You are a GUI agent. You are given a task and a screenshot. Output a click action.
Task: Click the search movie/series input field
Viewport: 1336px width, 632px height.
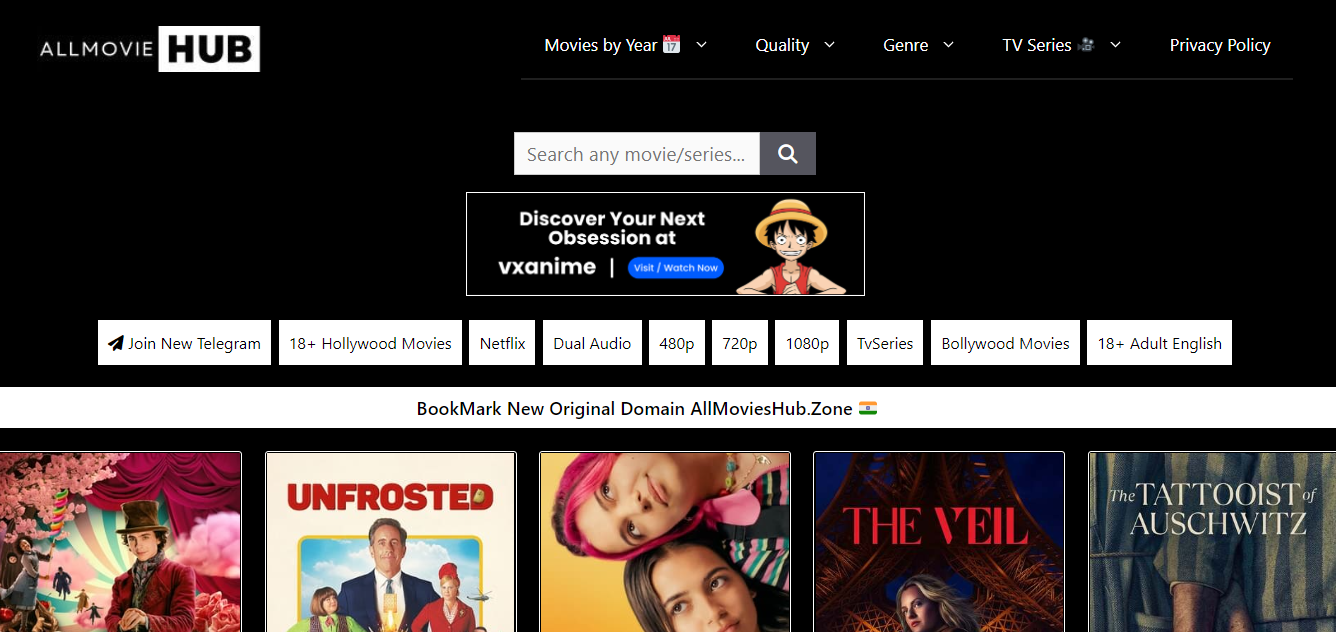pos(637,154)
